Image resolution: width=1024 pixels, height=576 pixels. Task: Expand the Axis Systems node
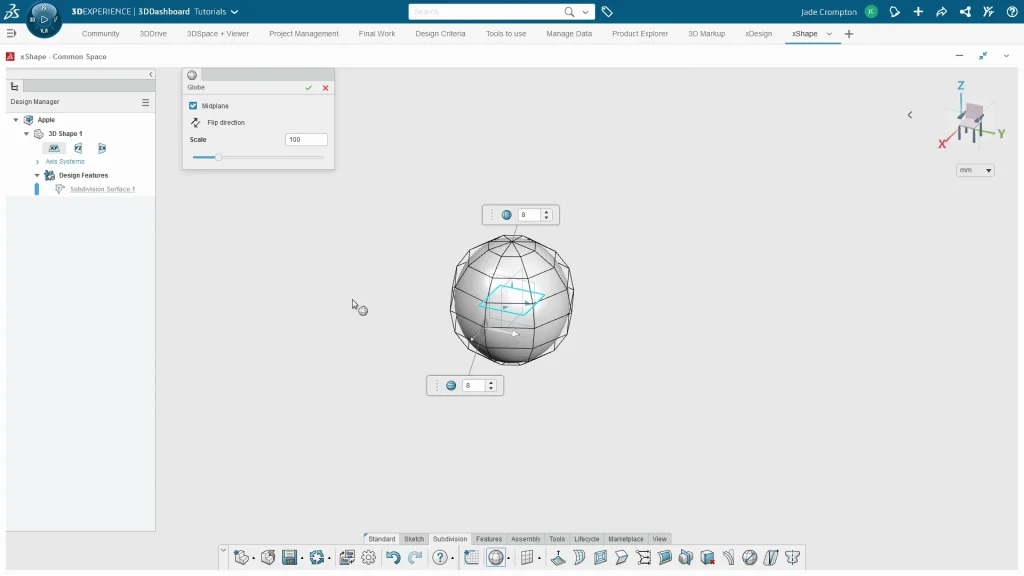coord(37,162)
